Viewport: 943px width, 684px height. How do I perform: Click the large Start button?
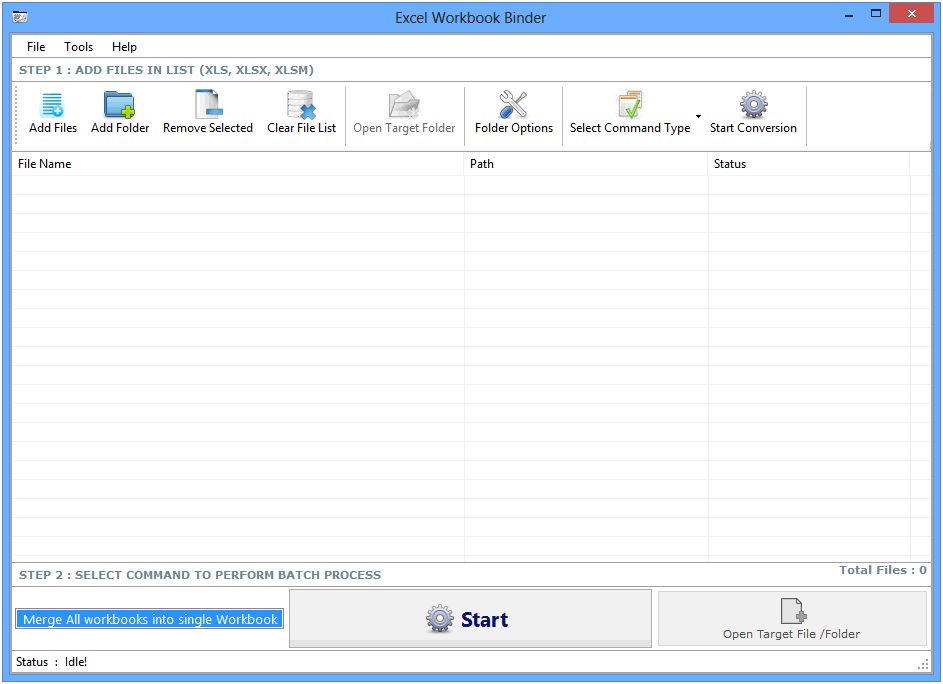point(470,618)
